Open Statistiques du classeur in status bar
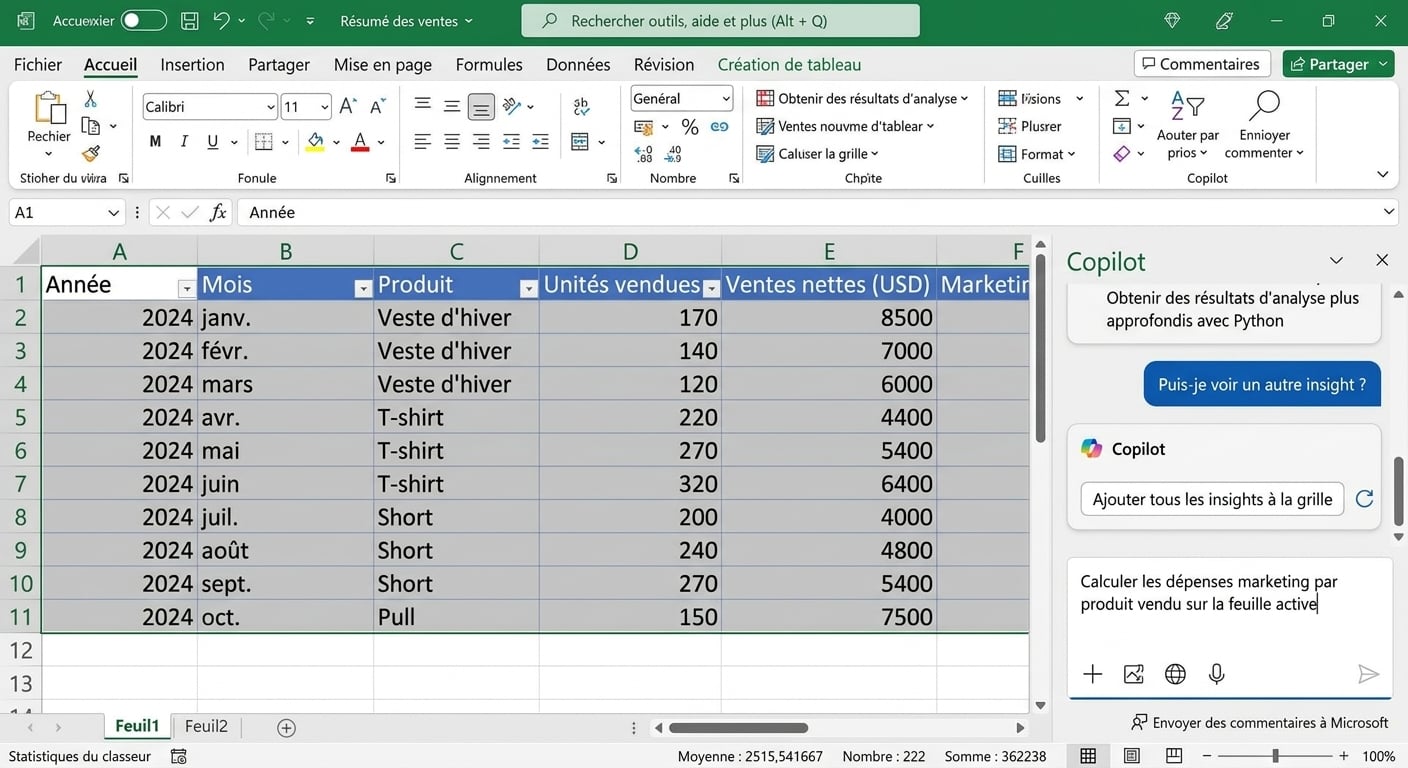Viewport: 1408px width, 768px height. 79,756
